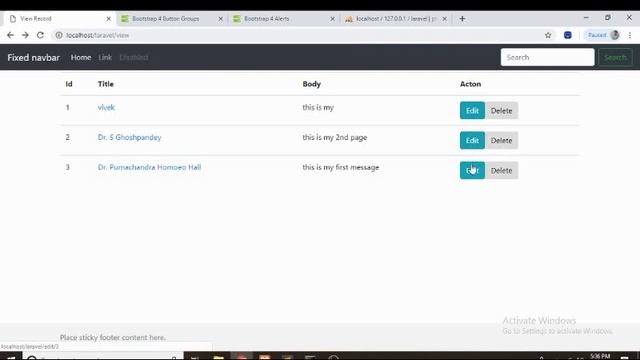Open the Chrome three-dot menu
Viewport: 640px width, 360px height.
[x=630, y=36]
